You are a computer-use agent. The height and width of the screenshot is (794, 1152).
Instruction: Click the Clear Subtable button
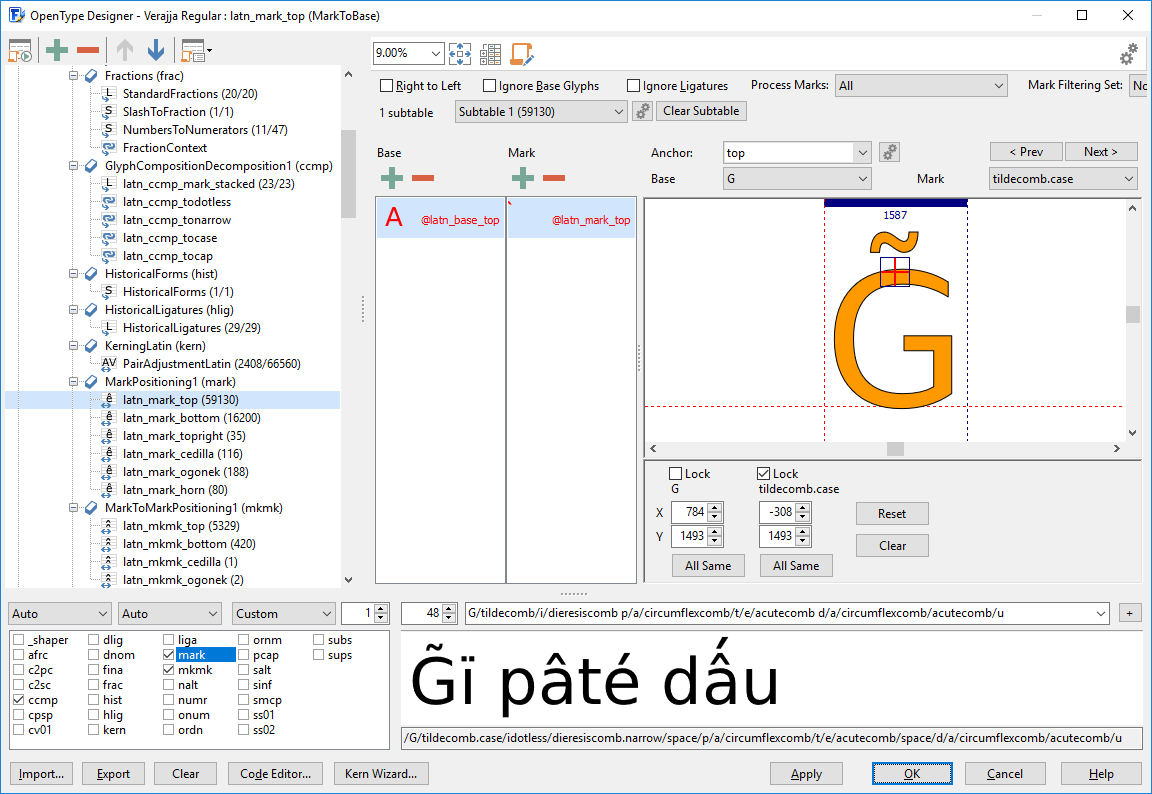coord(701,111)
